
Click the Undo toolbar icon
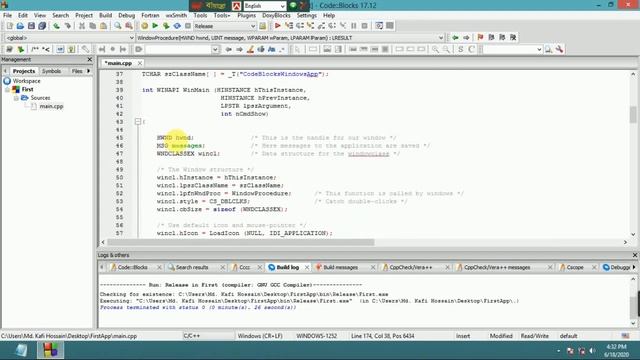(x=56, y=26)
